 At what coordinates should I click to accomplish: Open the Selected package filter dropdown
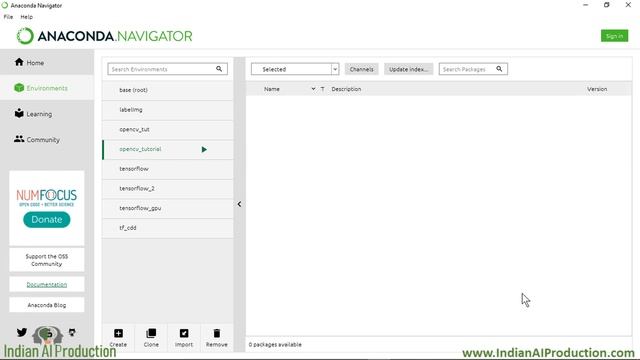coord(295,69)
